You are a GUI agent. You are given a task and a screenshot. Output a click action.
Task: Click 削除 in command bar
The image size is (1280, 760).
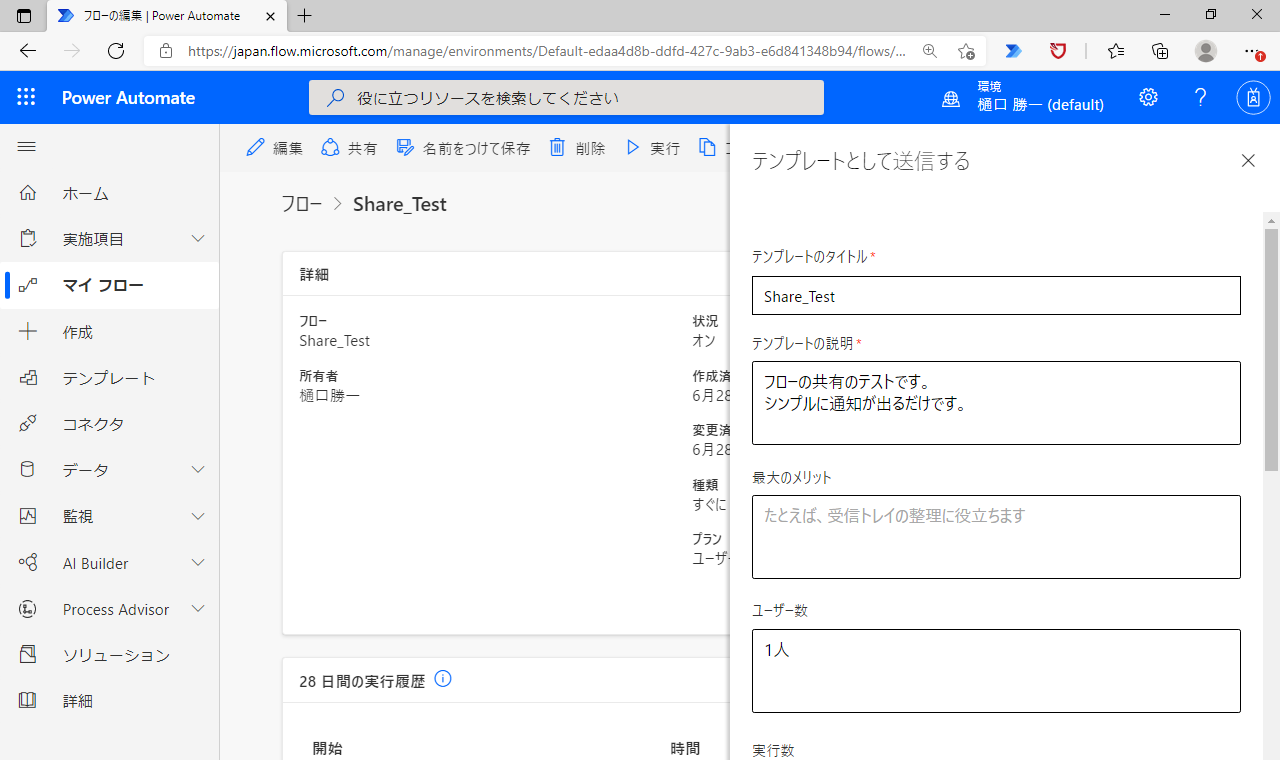[x=577, y=148]
